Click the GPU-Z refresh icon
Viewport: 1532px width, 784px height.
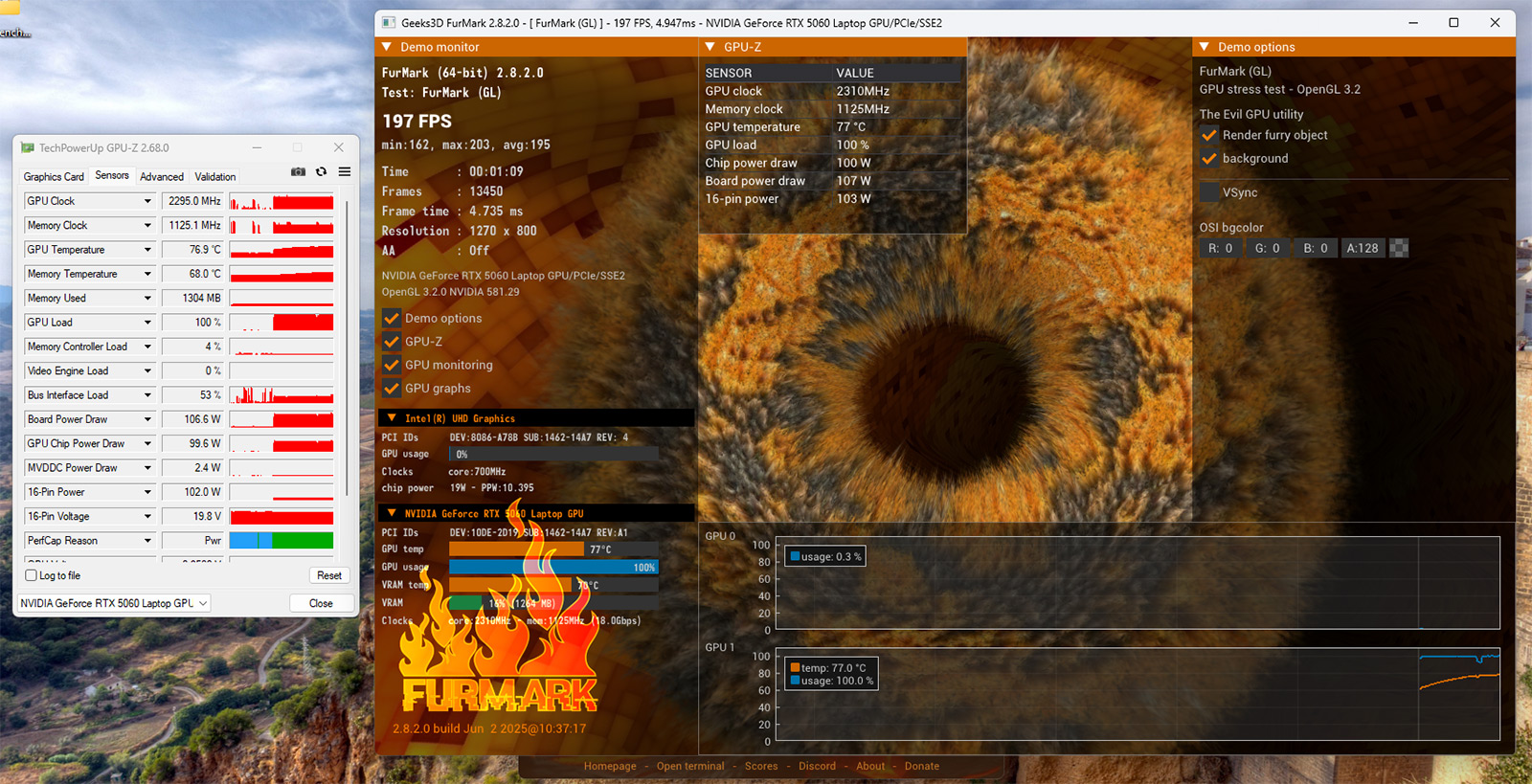(x=322, y=172)
